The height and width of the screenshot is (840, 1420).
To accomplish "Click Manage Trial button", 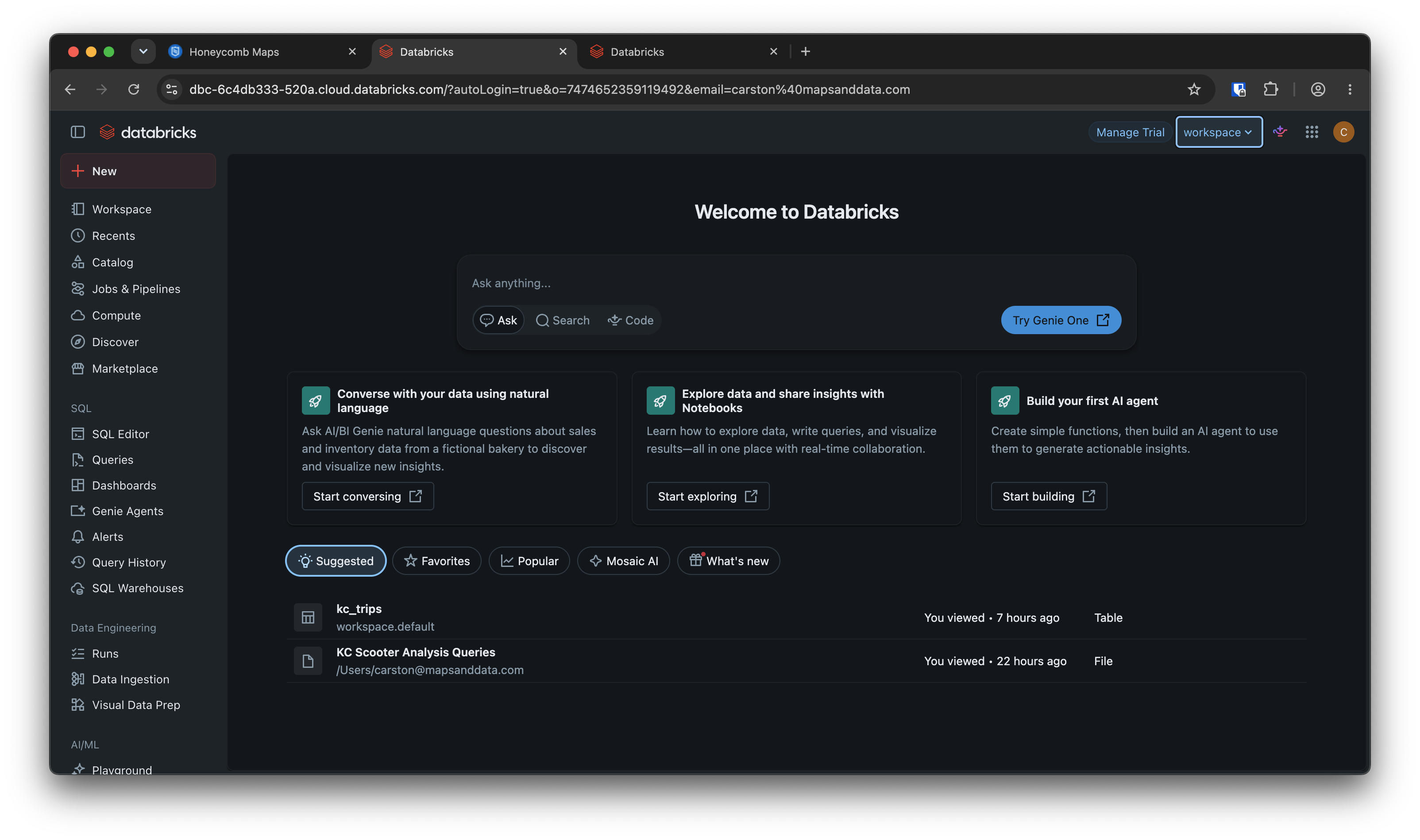I will point(1130,132).
